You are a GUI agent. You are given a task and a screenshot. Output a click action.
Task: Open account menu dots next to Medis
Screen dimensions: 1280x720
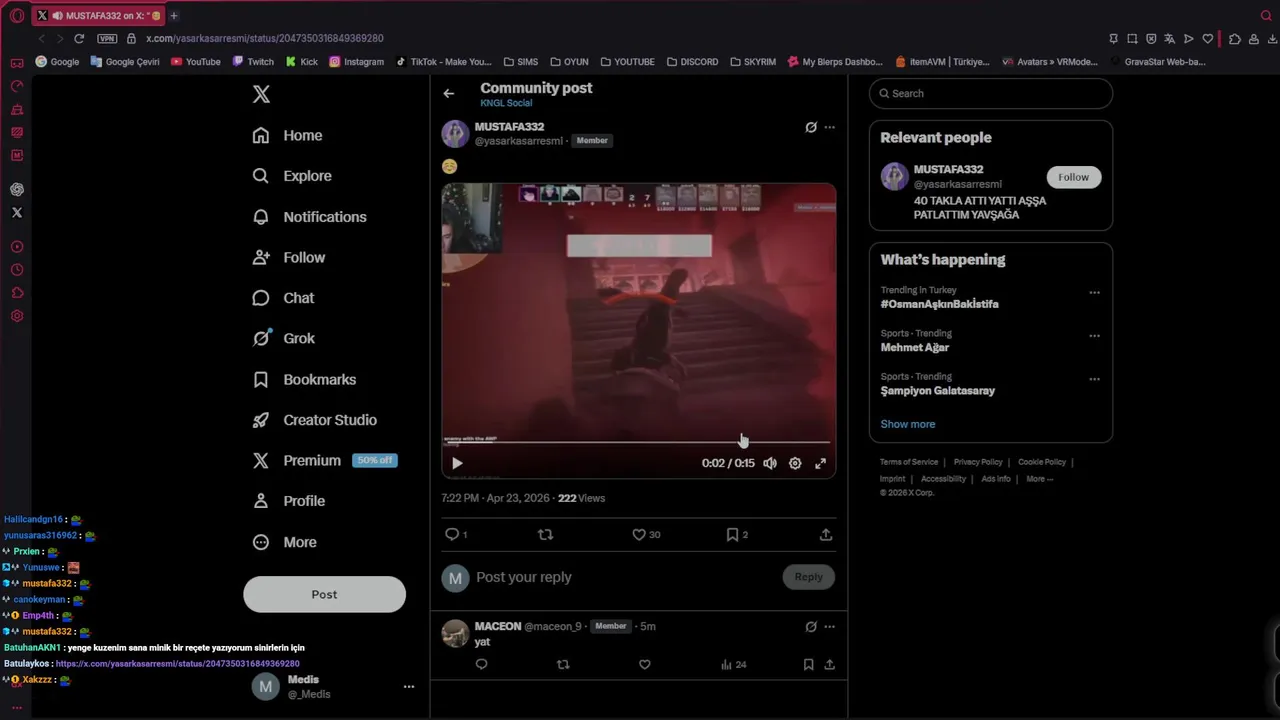tap(408, 686)
